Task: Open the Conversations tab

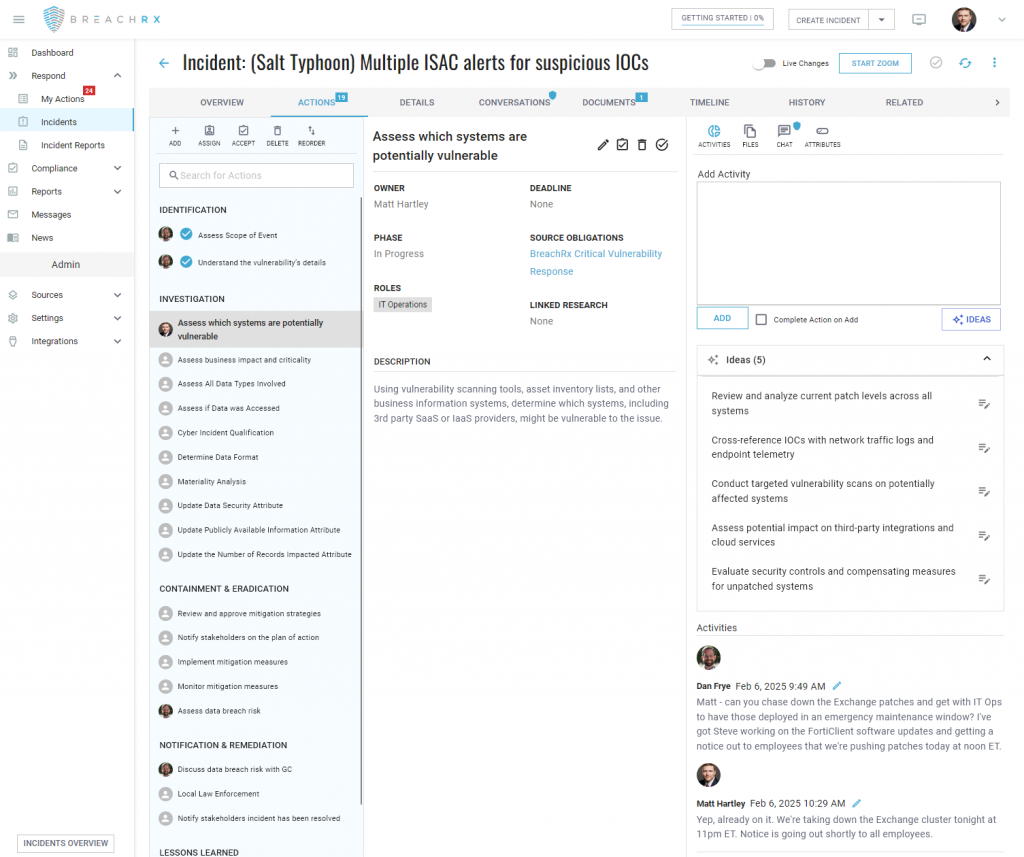Action: click(515, 103)
